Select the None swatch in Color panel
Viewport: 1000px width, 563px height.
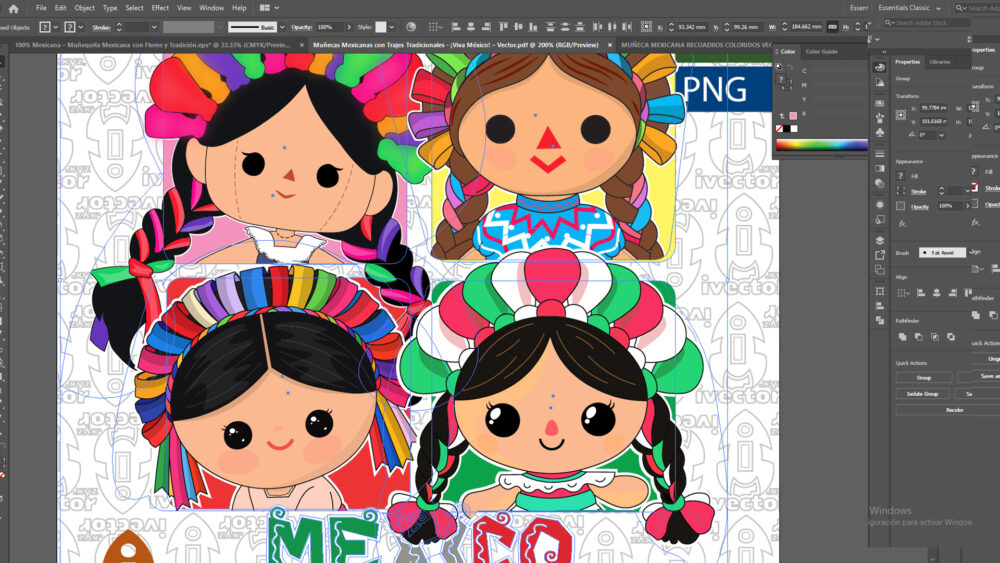[x=779, y=129]
